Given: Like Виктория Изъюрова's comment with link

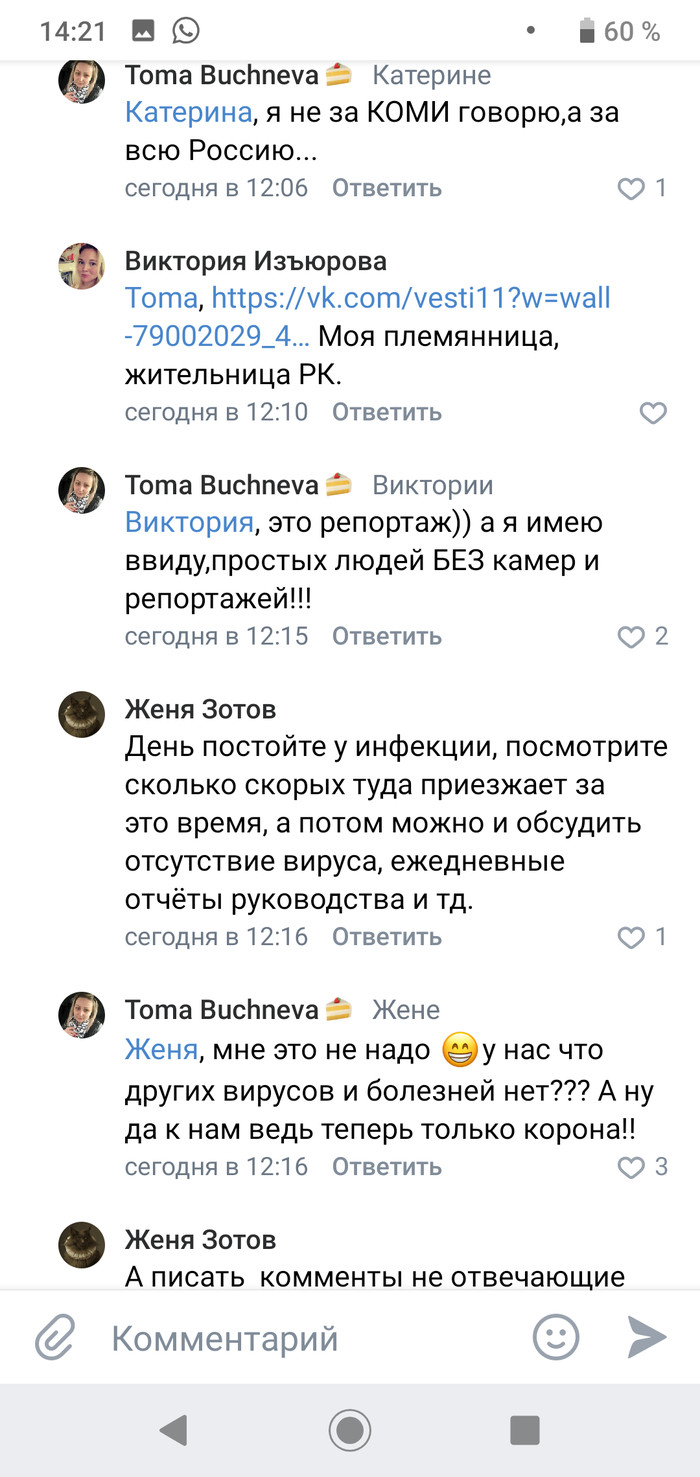Looking at the screenshot, I should click(652, 413).
